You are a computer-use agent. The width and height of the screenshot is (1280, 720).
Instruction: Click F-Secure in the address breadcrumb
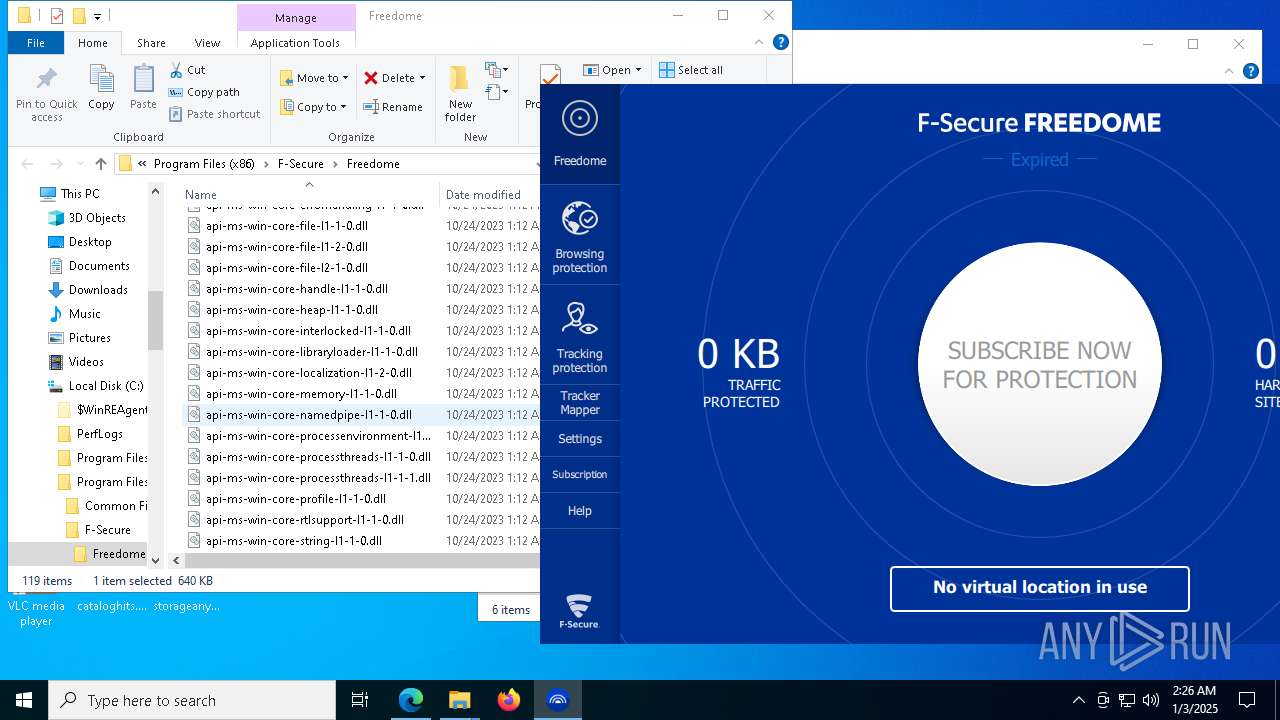point(301,164)
